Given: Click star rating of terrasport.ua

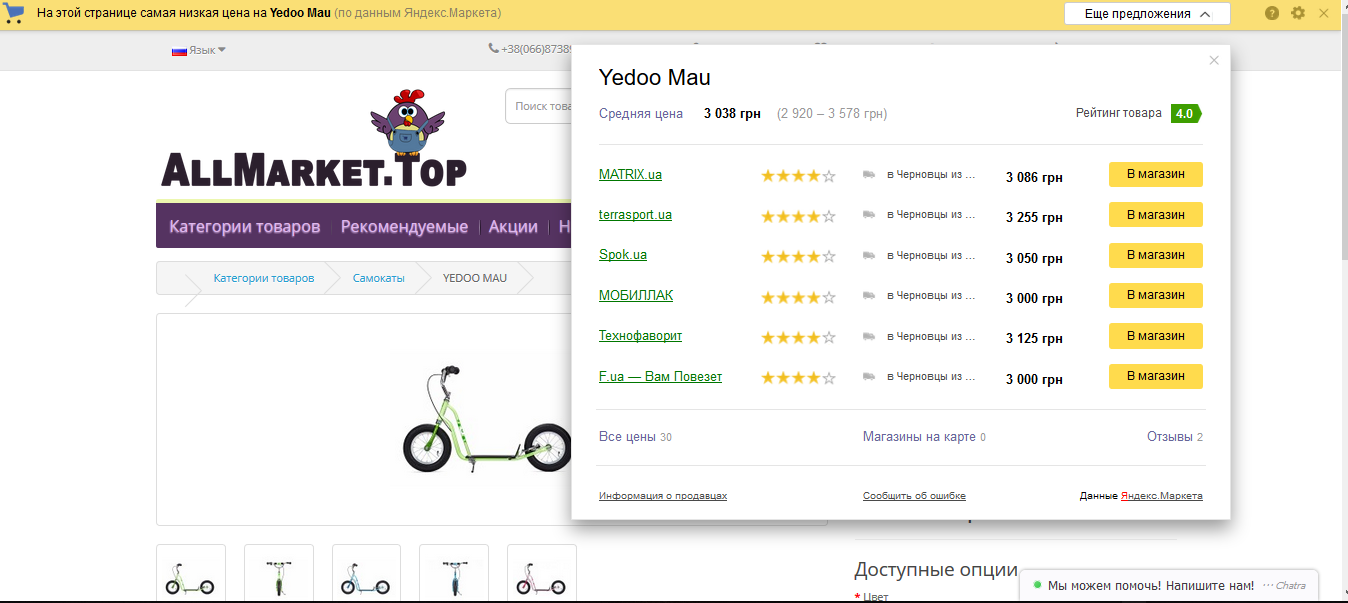Looking at the screenshot, I should pyautogui.click(x=798, y=216).
